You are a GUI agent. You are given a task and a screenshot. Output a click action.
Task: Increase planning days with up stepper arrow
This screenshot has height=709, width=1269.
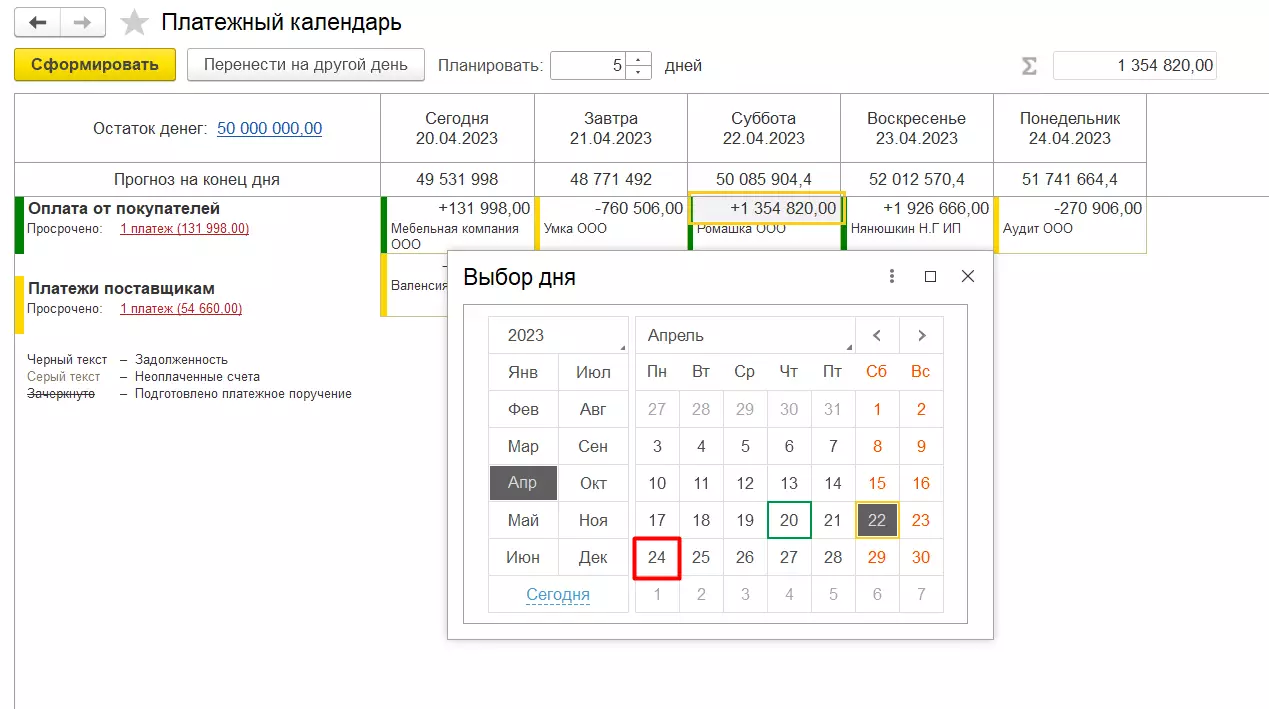point(639,59)
